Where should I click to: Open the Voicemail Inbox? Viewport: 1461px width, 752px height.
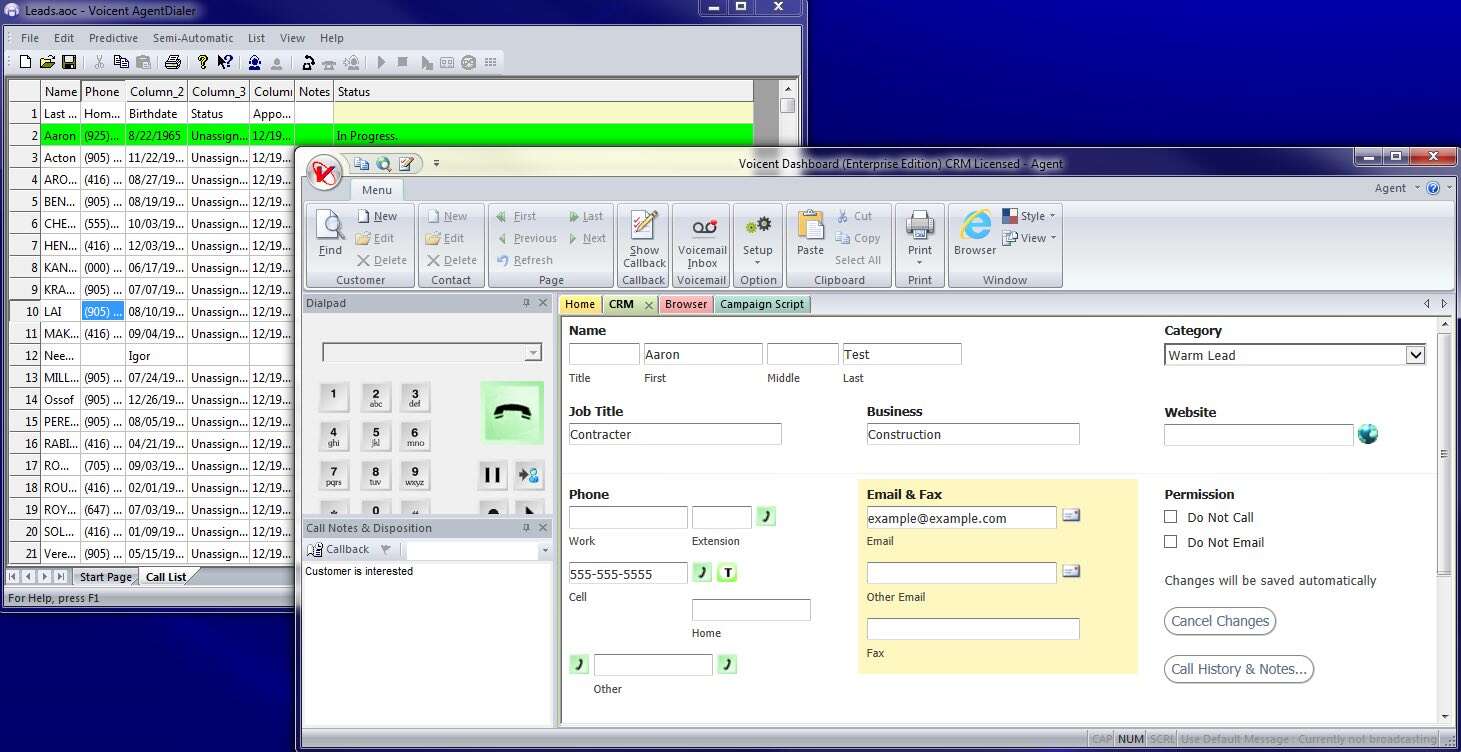pyautogui.click(x=702, y=241)
